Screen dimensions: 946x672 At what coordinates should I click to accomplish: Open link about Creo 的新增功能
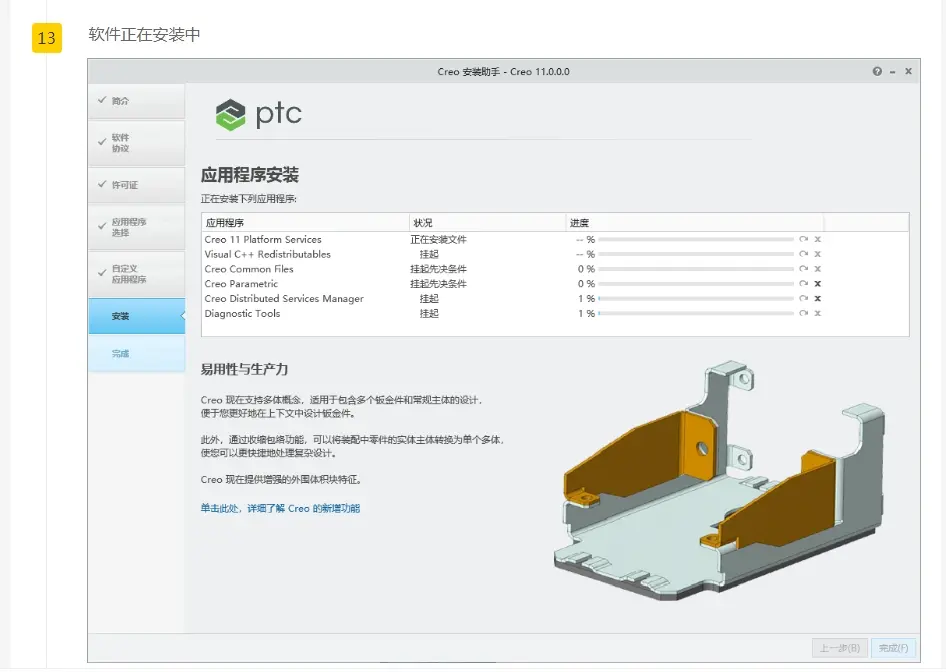(x=280, y=509)
